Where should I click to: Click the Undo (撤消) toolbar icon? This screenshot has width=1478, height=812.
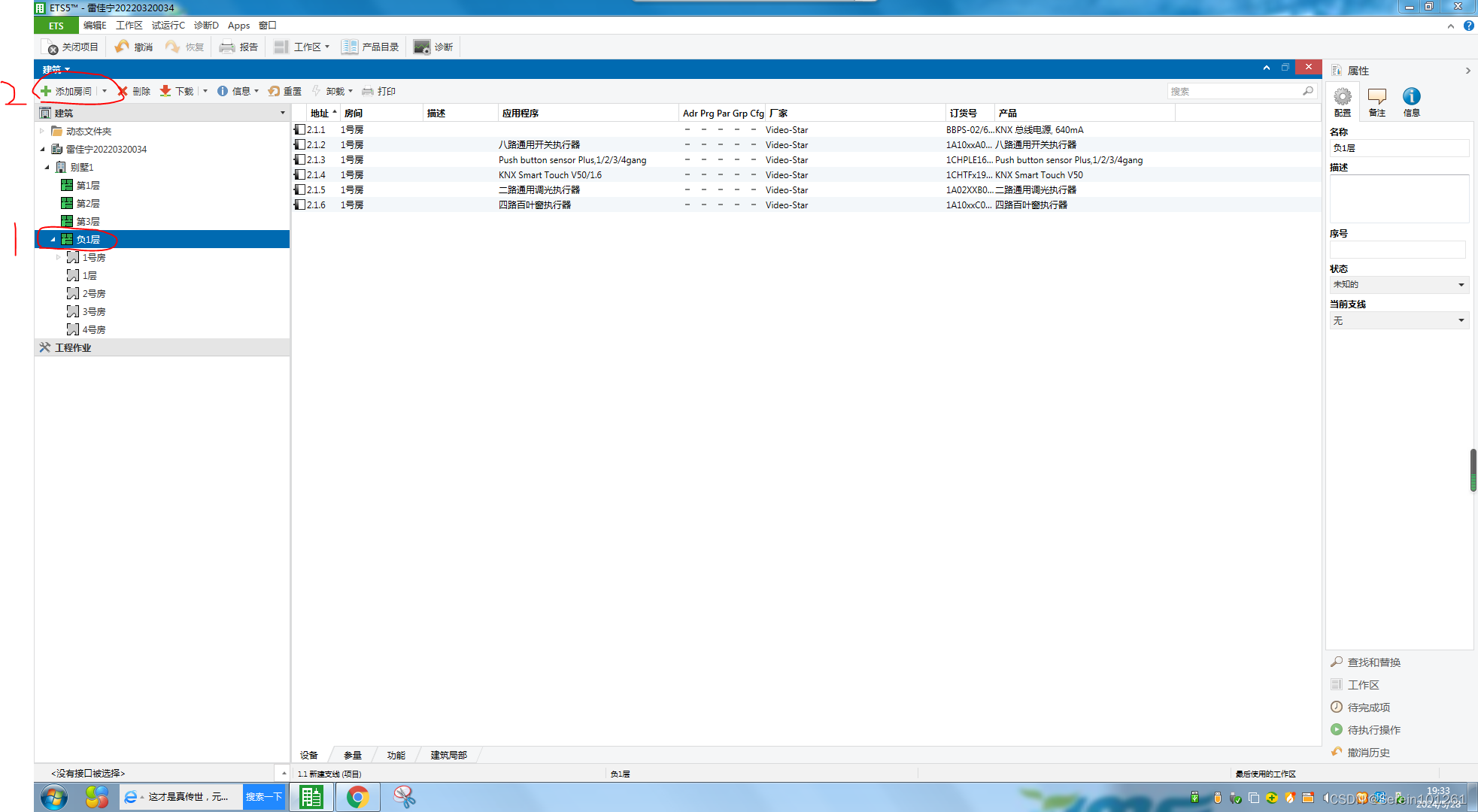[122, 47]
